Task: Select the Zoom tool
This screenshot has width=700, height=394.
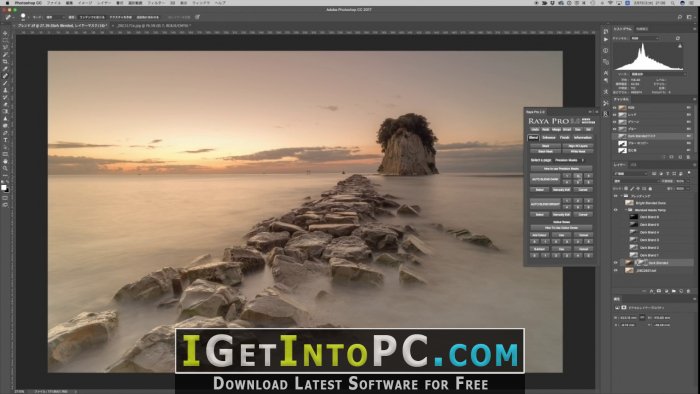Action: 5,169
